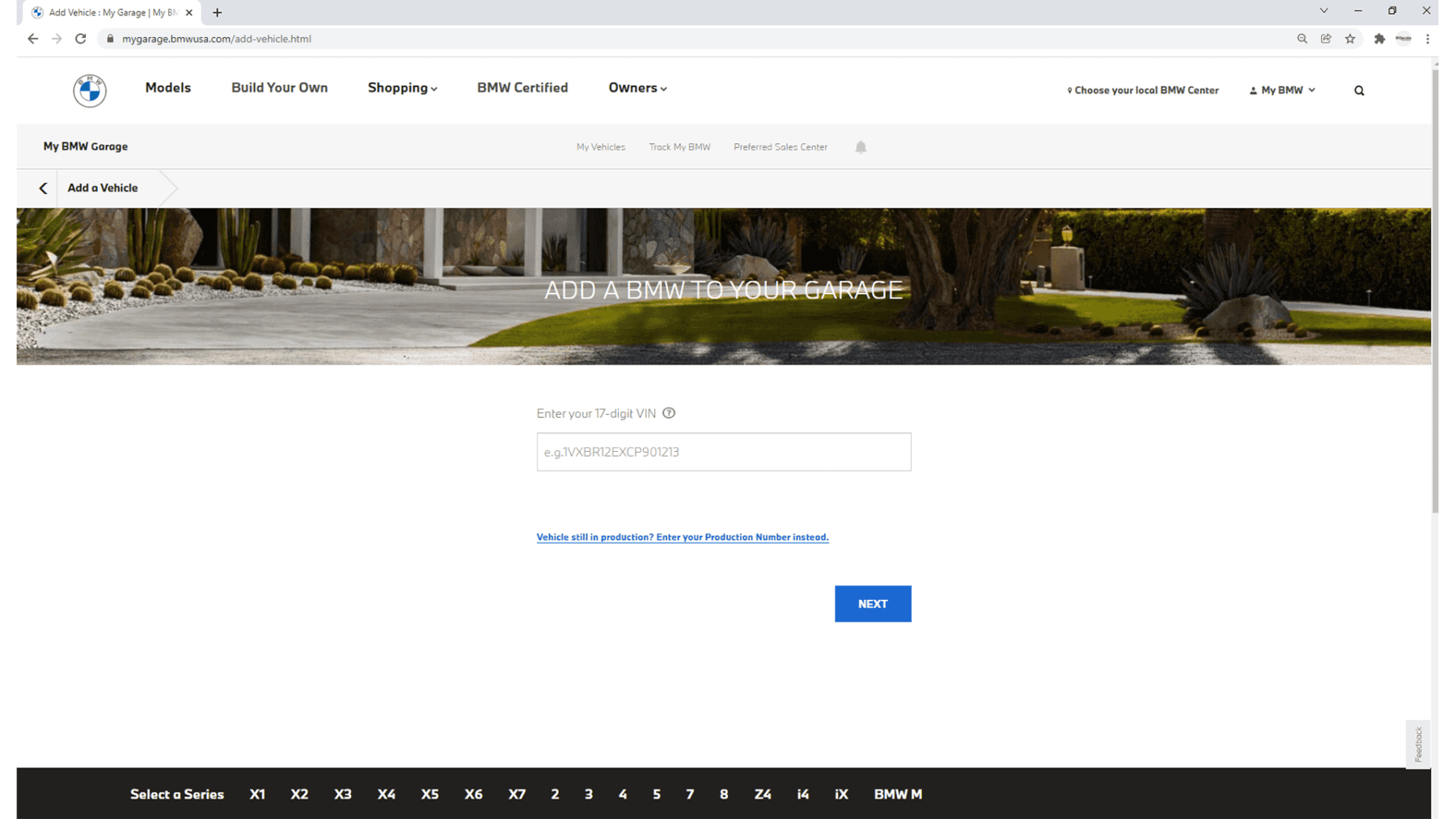Expand the Owners dropdown menu

637,88
